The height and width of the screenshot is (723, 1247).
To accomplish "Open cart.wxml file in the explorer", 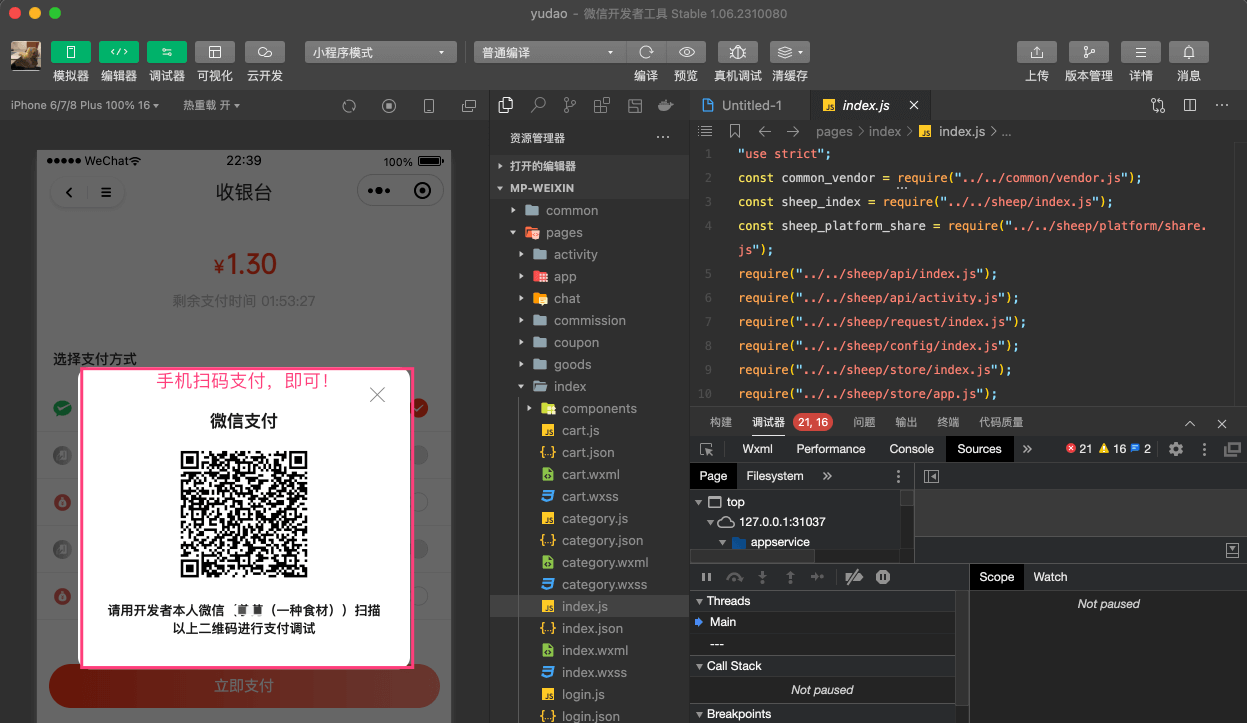I will point(590,475).
